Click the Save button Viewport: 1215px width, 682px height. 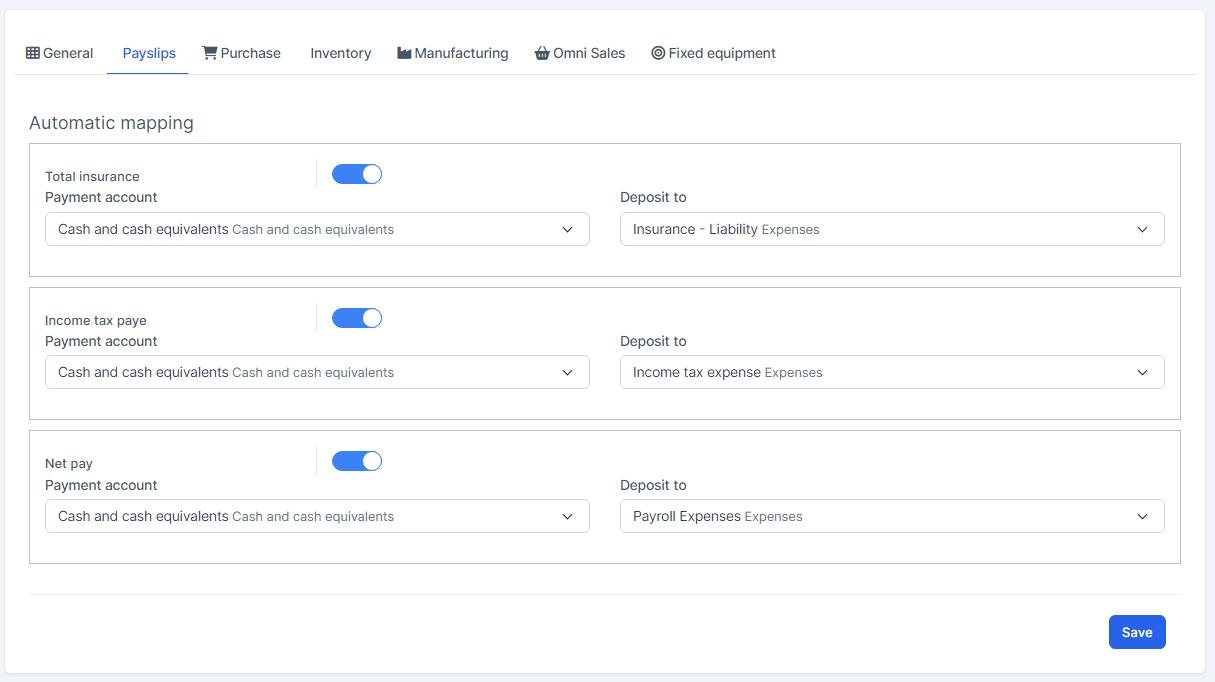1137,632
